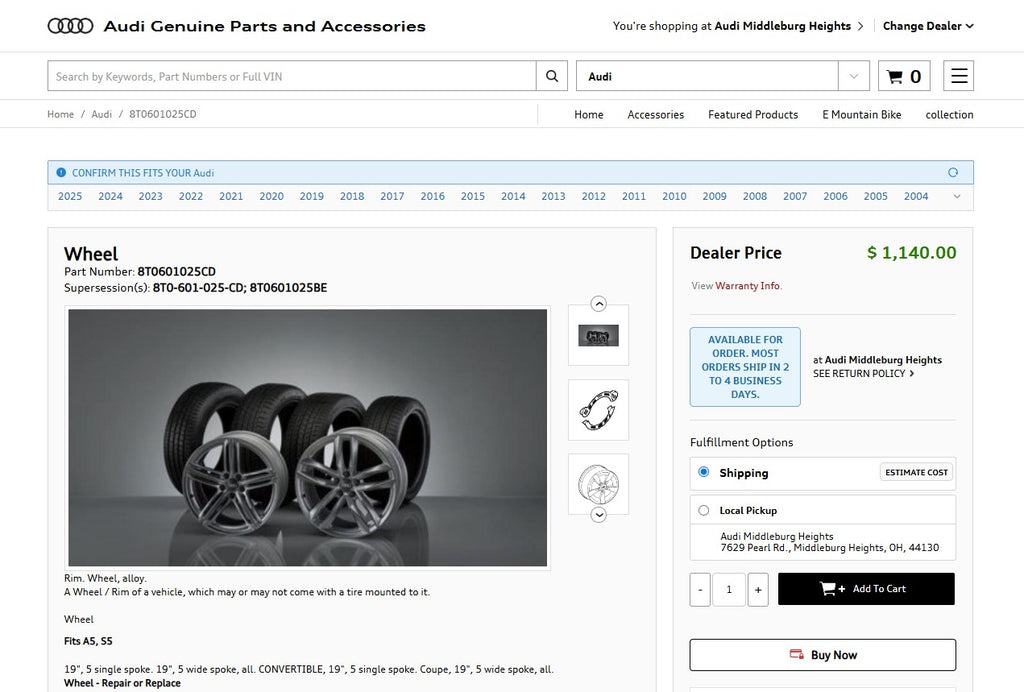The image size is (1024, 692).
Task: Select model year 2021
Action: (x=231, y=197)
